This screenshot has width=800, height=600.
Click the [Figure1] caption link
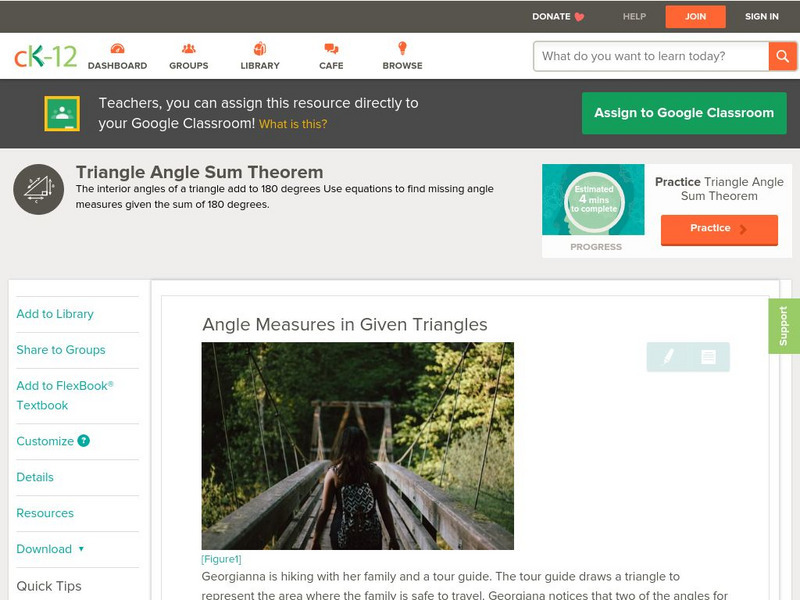click(221, 559)
